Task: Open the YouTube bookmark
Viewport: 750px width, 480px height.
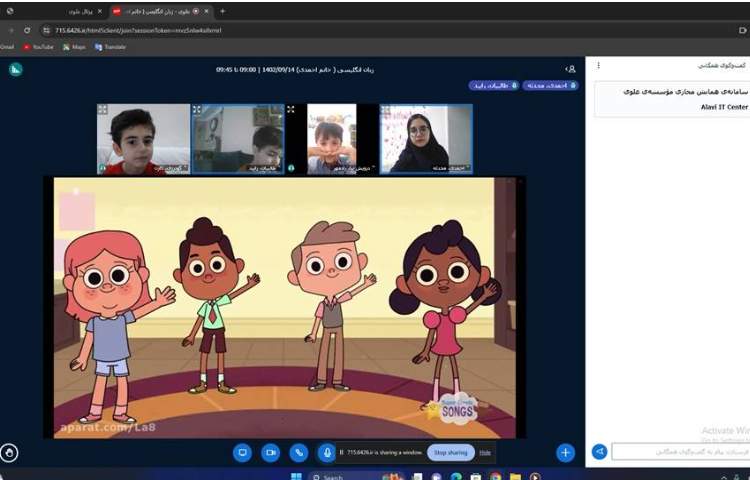Action: pos(38,47)
